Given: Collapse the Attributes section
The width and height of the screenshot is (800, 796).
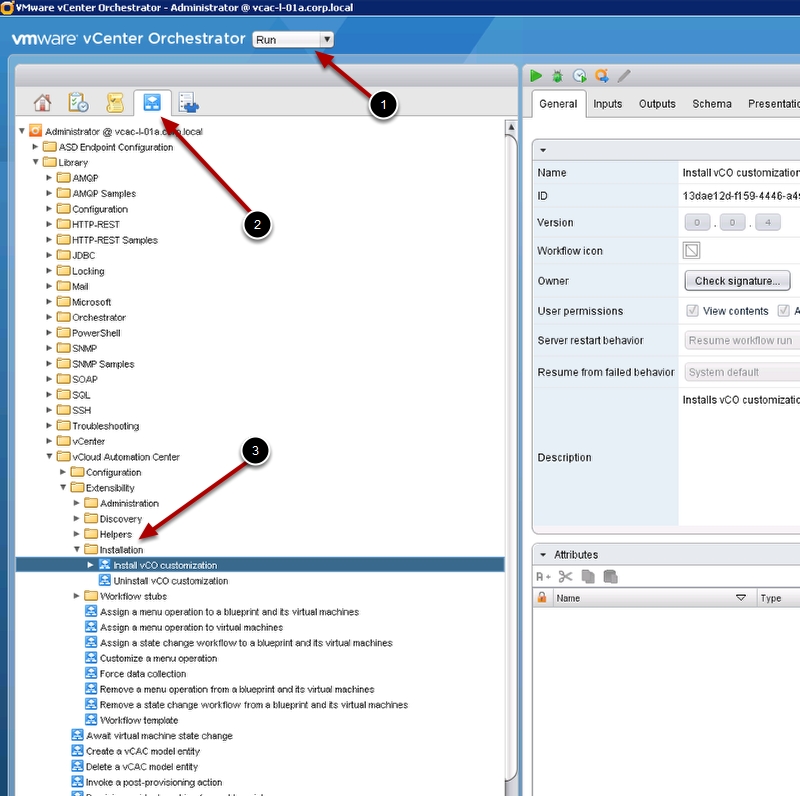Looking at the screenshot, I should (543, 555).
